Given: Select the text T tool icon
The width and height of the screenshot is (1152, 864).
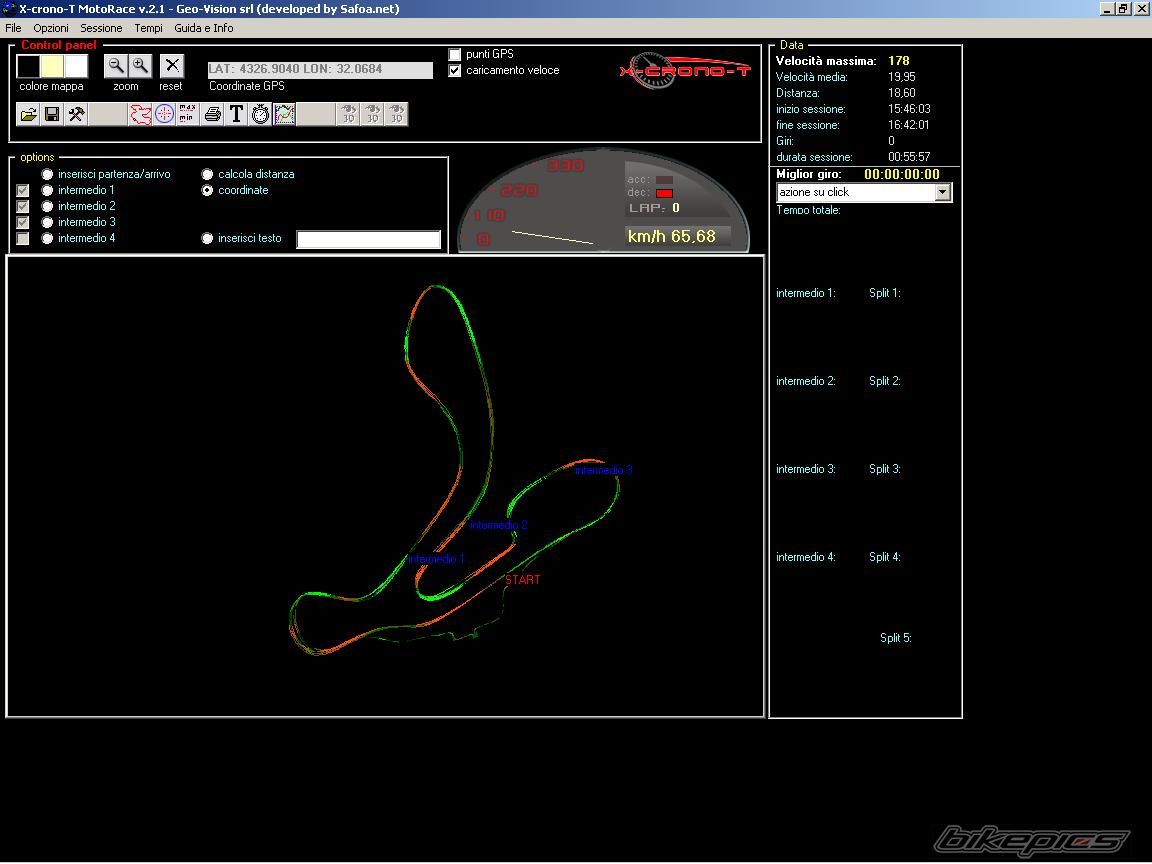Looking at the screenshot, I should coord(236,115).
